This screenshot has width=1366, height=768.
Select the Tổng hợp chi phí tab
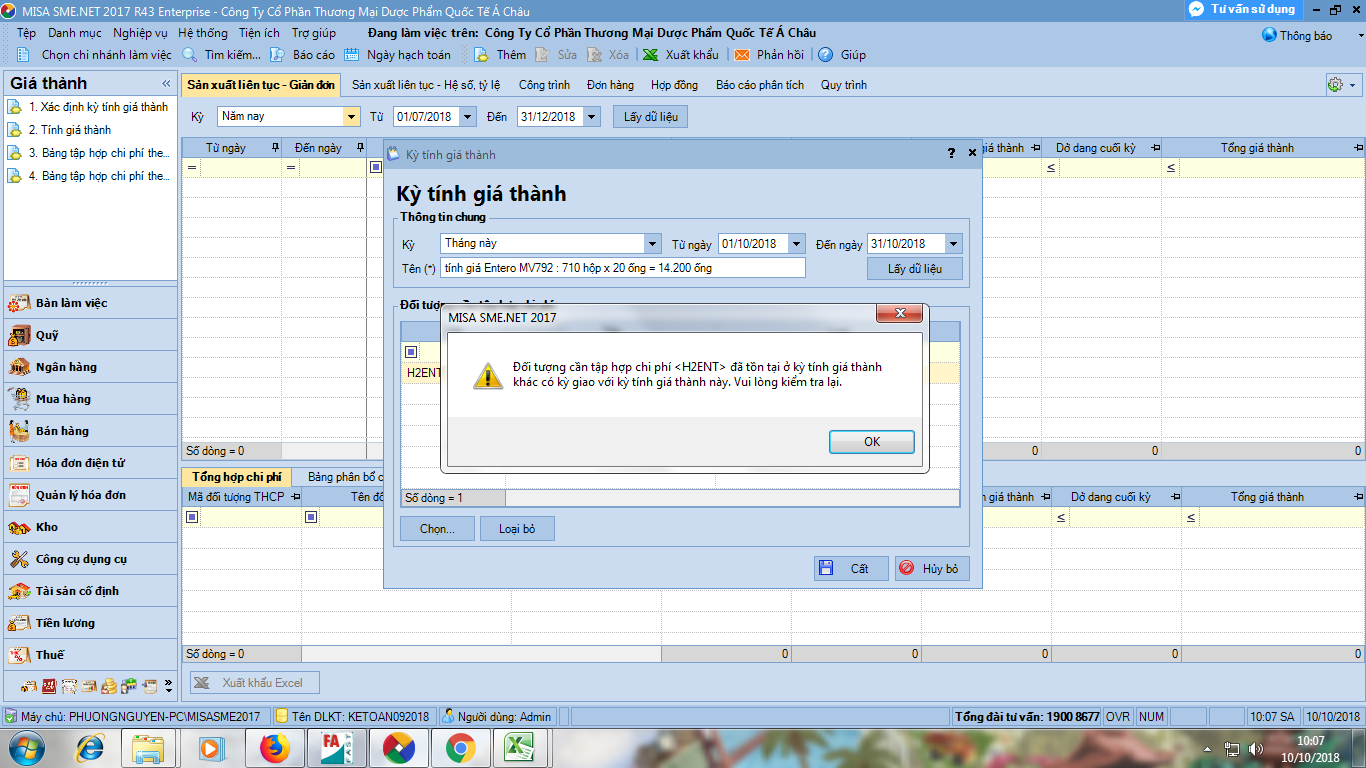(x=238, y=477)
